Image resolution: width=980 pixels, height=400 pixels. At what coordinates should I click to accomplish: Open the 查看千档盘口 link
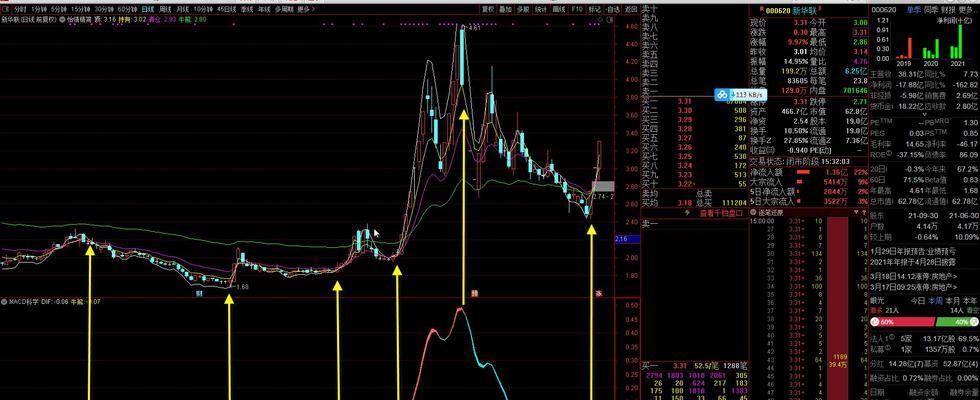[x=721, y=213]
